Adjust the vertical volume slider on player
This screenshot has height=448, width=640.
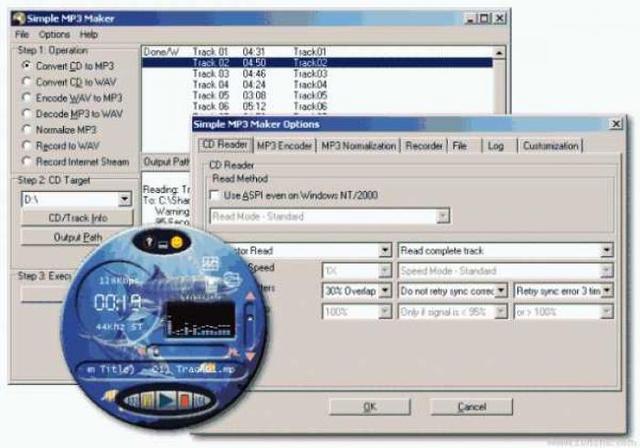(250, 326)
